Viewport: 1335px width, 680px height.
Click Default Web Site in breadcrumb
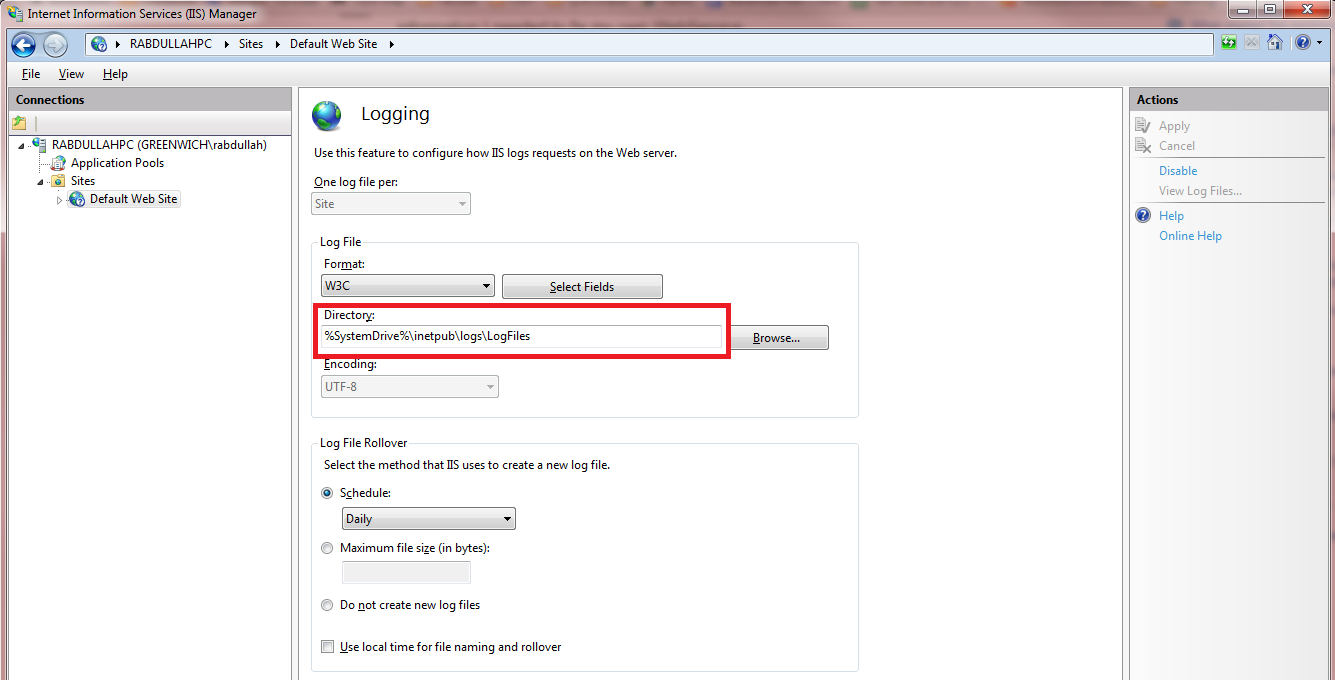334,44
